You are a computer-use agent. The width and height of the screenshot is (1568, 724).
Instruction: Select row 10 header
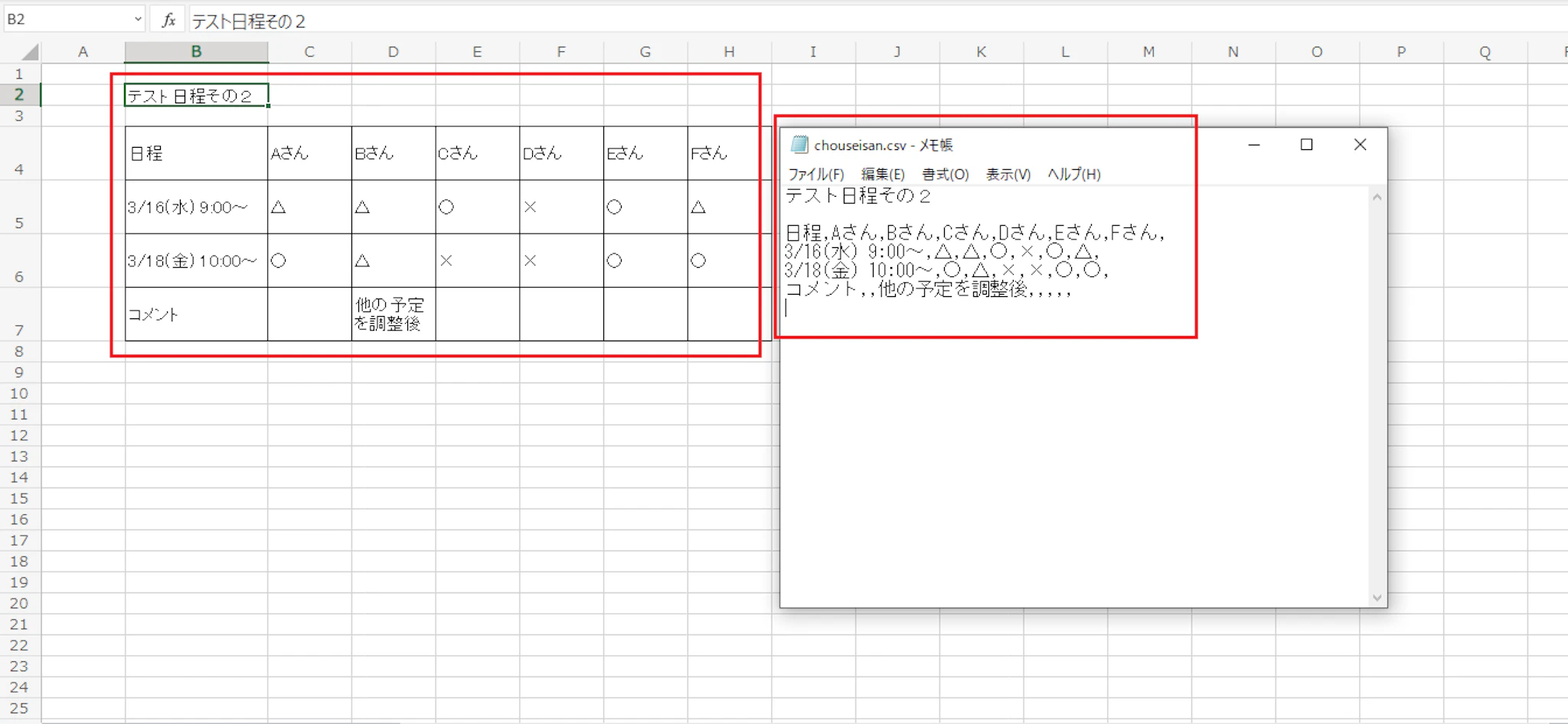pos(19,393)
